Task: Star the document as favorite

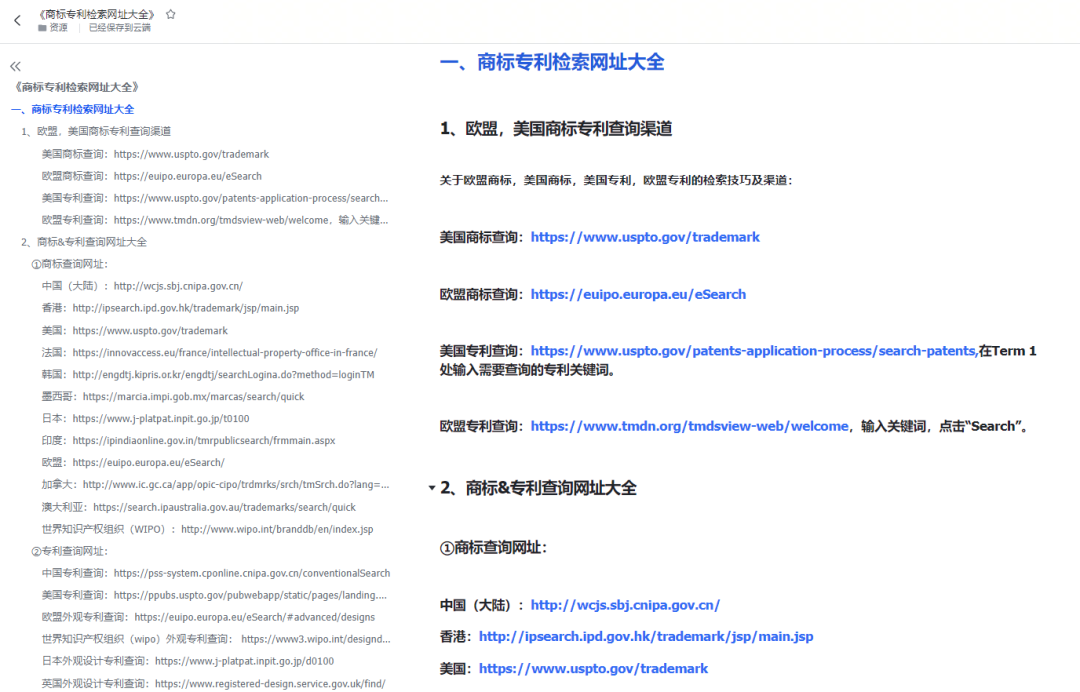Action: (x=171, y=14)
